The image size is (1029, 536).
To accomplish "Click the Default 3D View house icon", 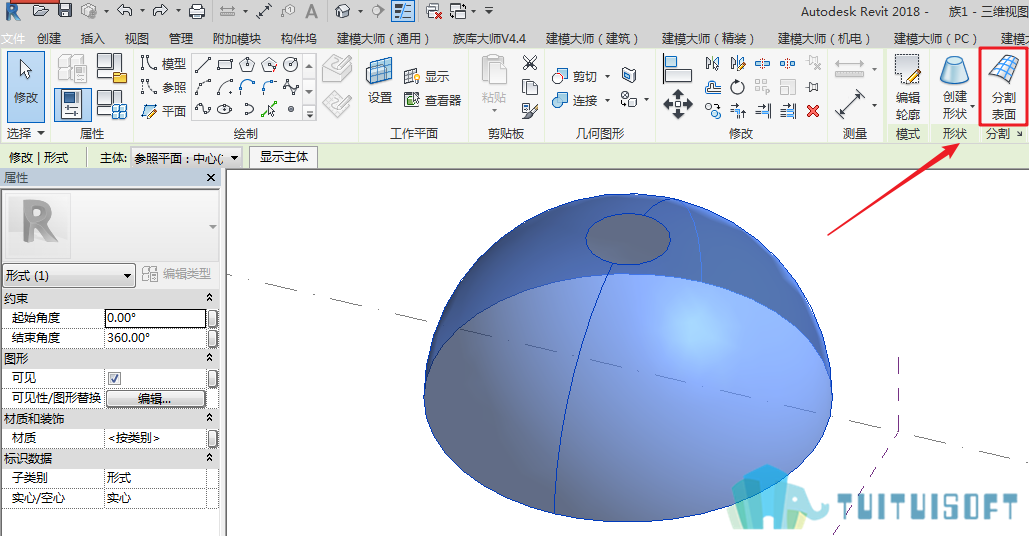I will [x=342, y=10].
